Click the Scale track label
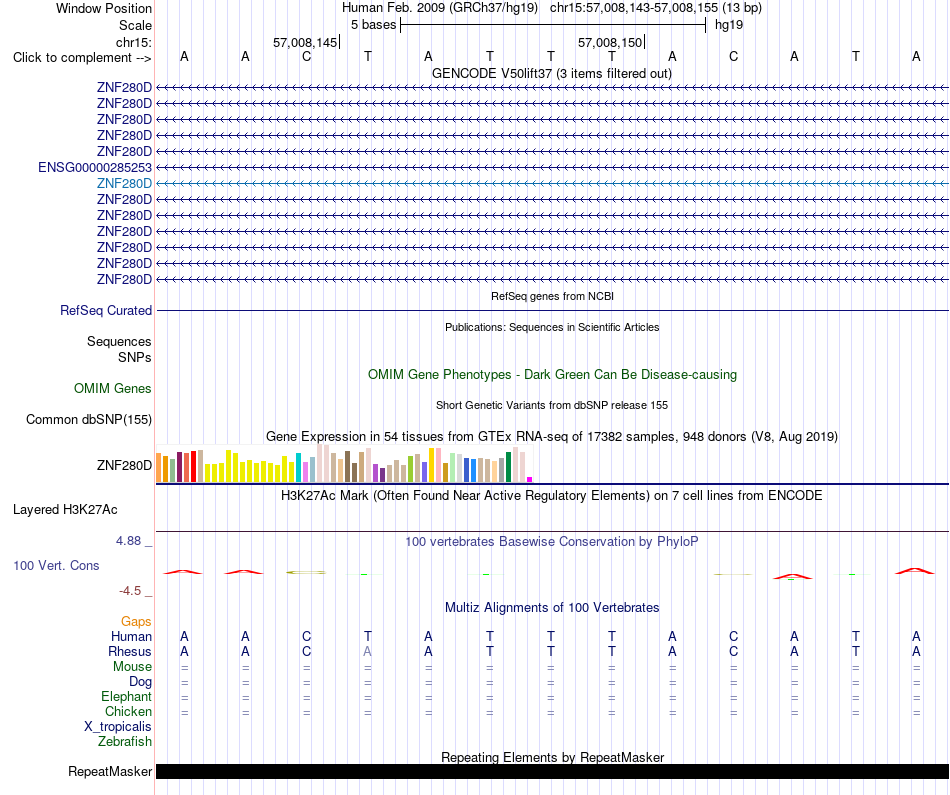Image resolution: width=950 pixels, height=795 pixels. point(135,25)
